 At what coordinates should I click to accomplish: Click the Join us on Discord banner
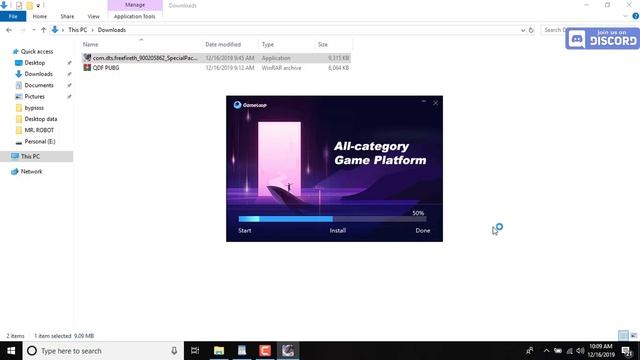(x=602, y=39)
